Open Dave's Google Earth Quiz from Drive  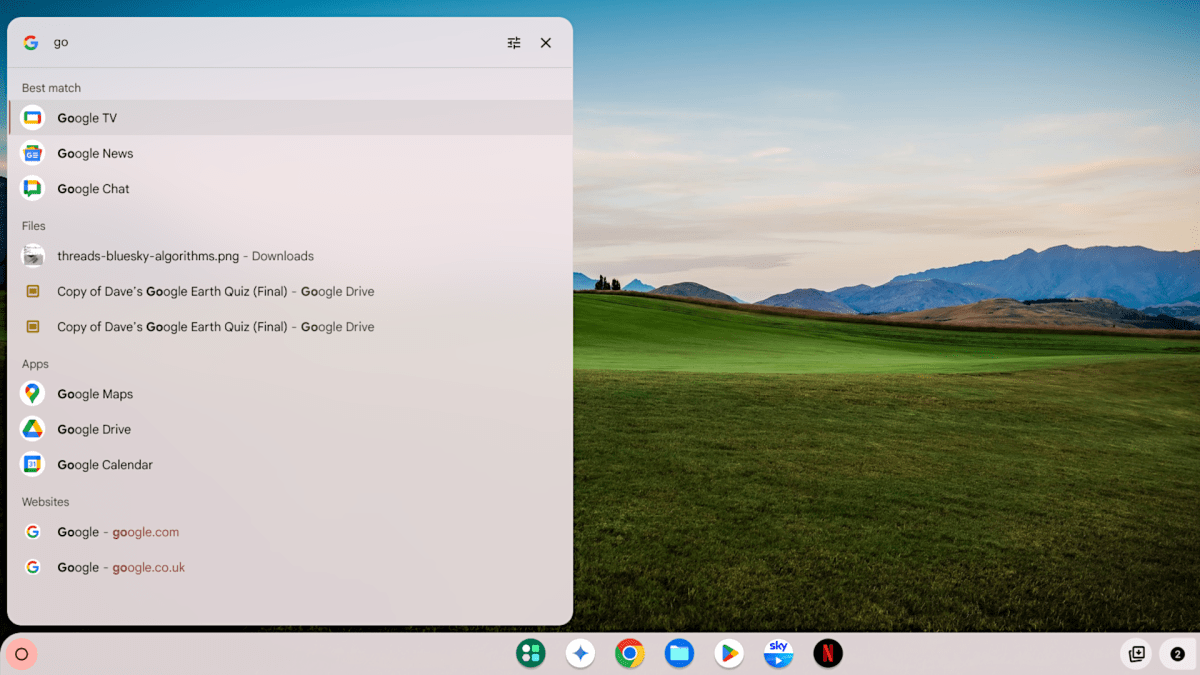pyautogui.click(x=213, y=291)
